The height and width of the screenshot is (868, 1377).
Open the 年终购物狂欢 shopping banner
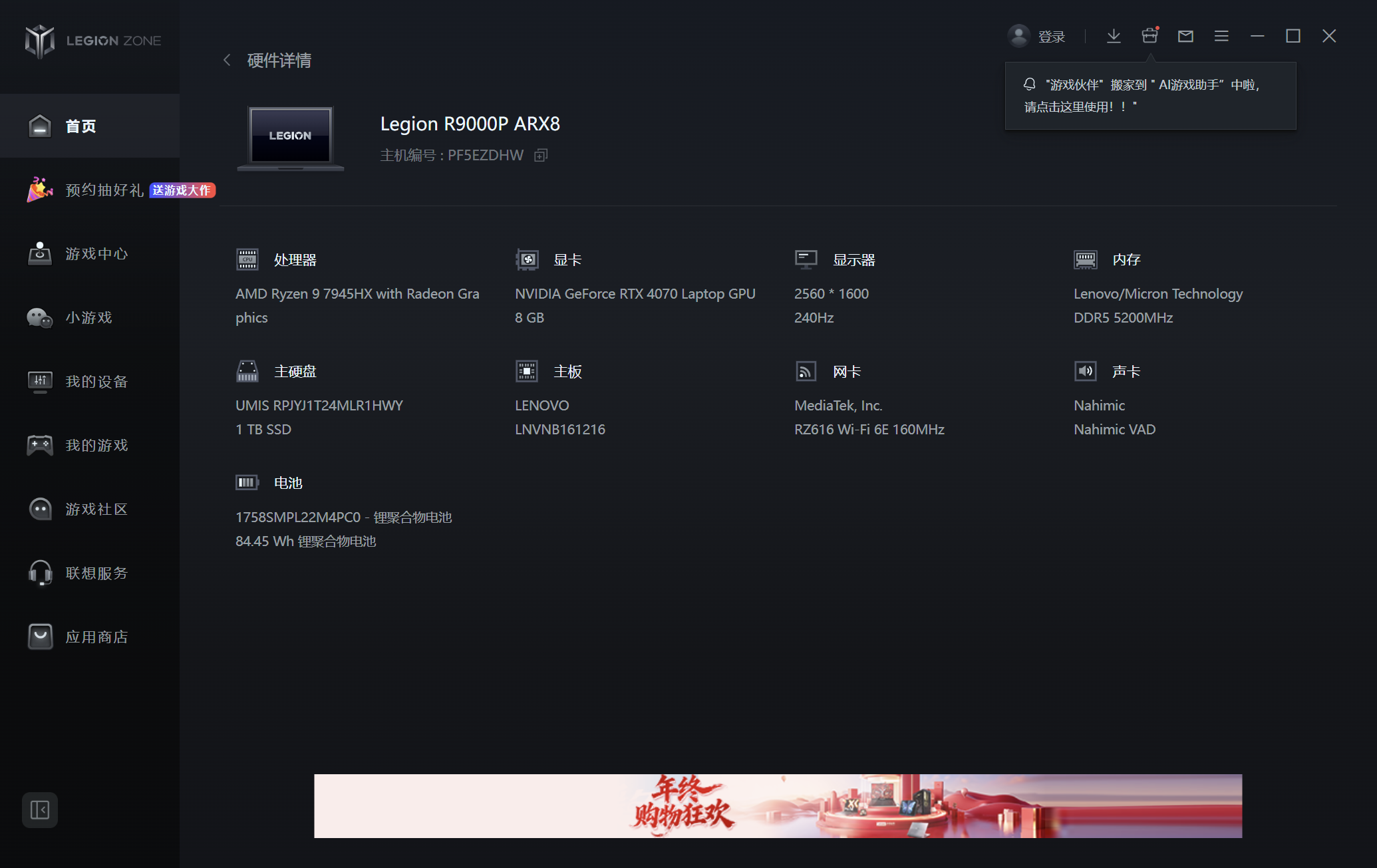click(778, 805)
